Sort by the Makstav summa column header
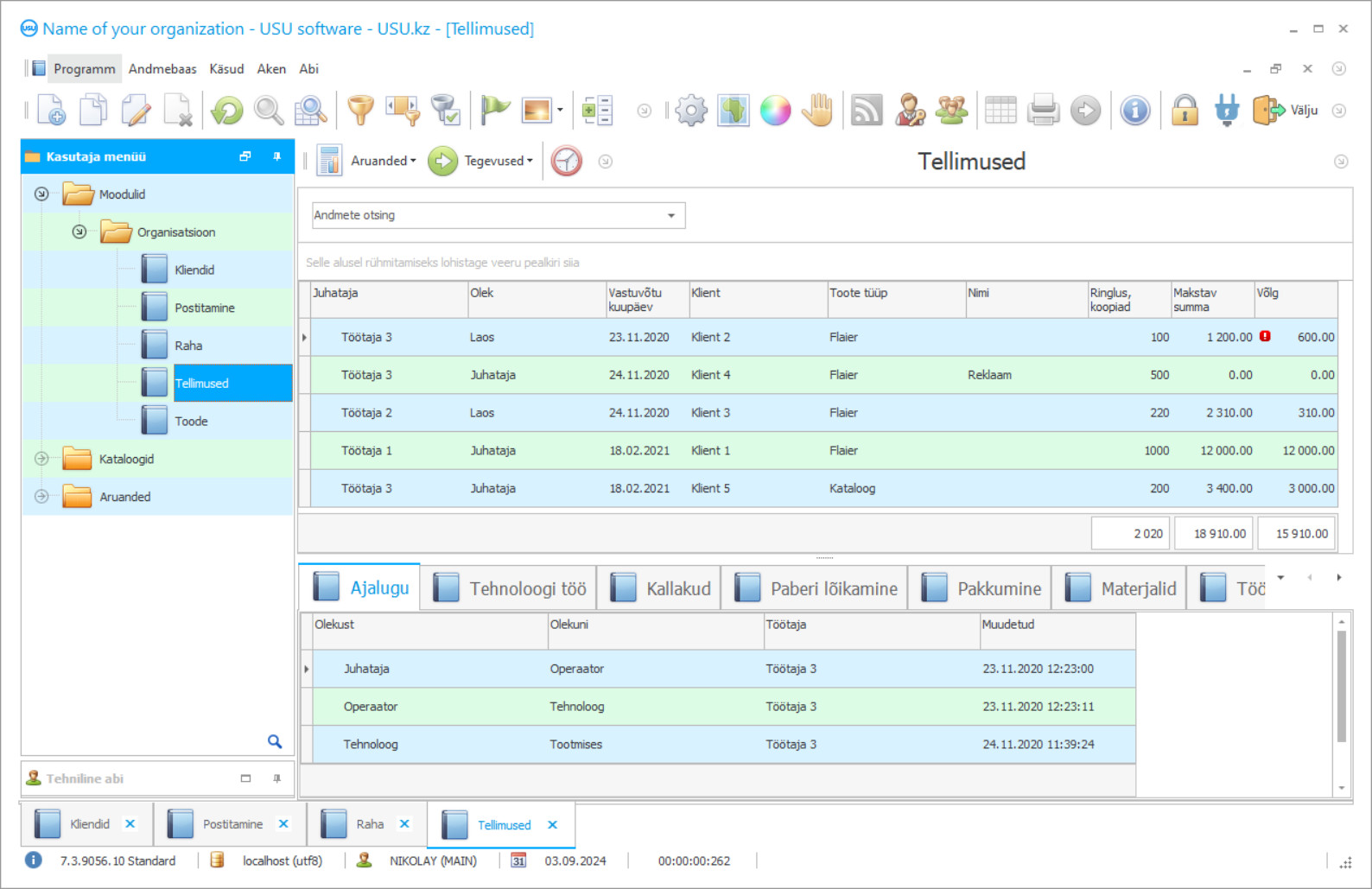This screenshot has width=1372, height=889. point(1211,300)
